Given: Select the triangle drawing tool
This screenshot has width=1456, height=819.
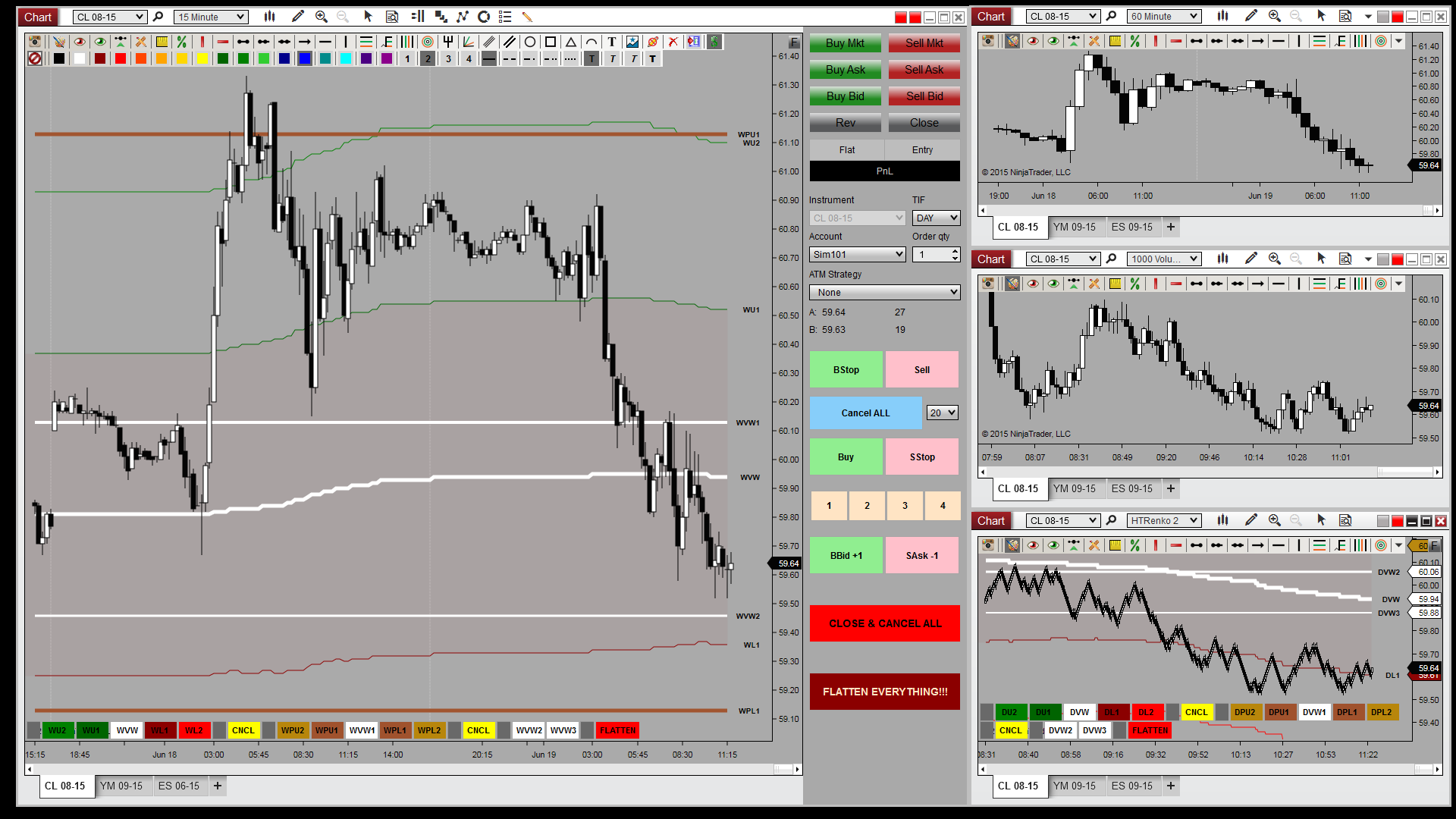Looking at the screenshot, I should click(x=571, y=42).
